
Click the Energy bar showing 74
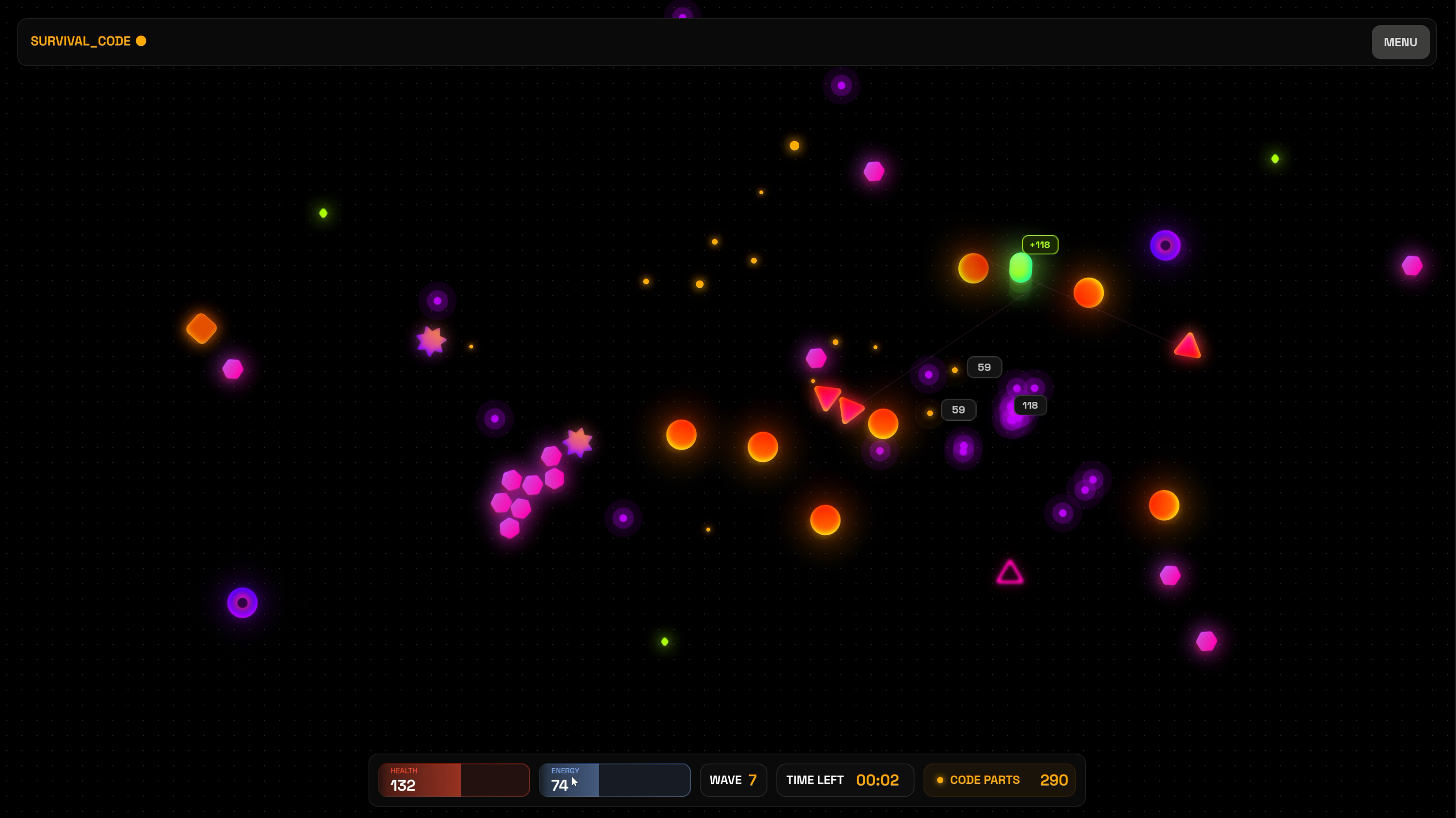click(614, 780)
